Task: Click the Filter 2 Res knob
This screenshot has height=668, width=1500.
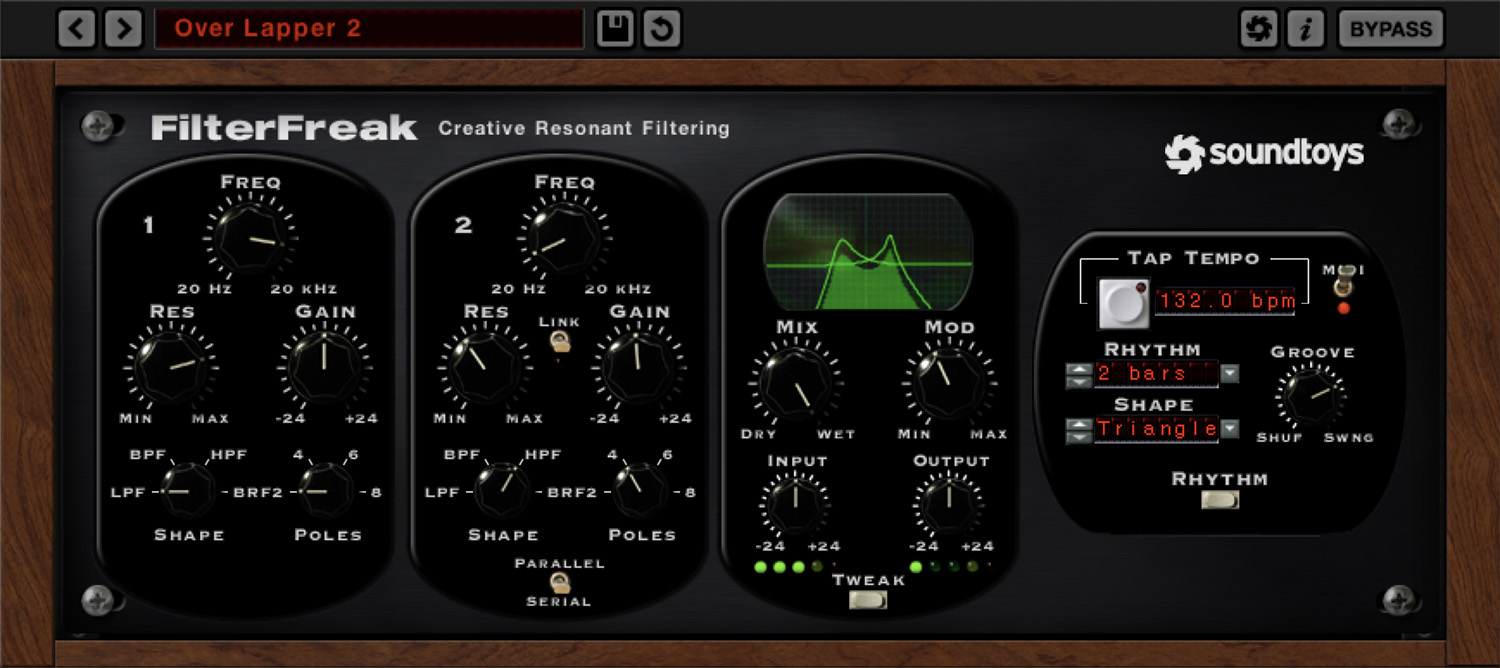Action: coord(486,366)
